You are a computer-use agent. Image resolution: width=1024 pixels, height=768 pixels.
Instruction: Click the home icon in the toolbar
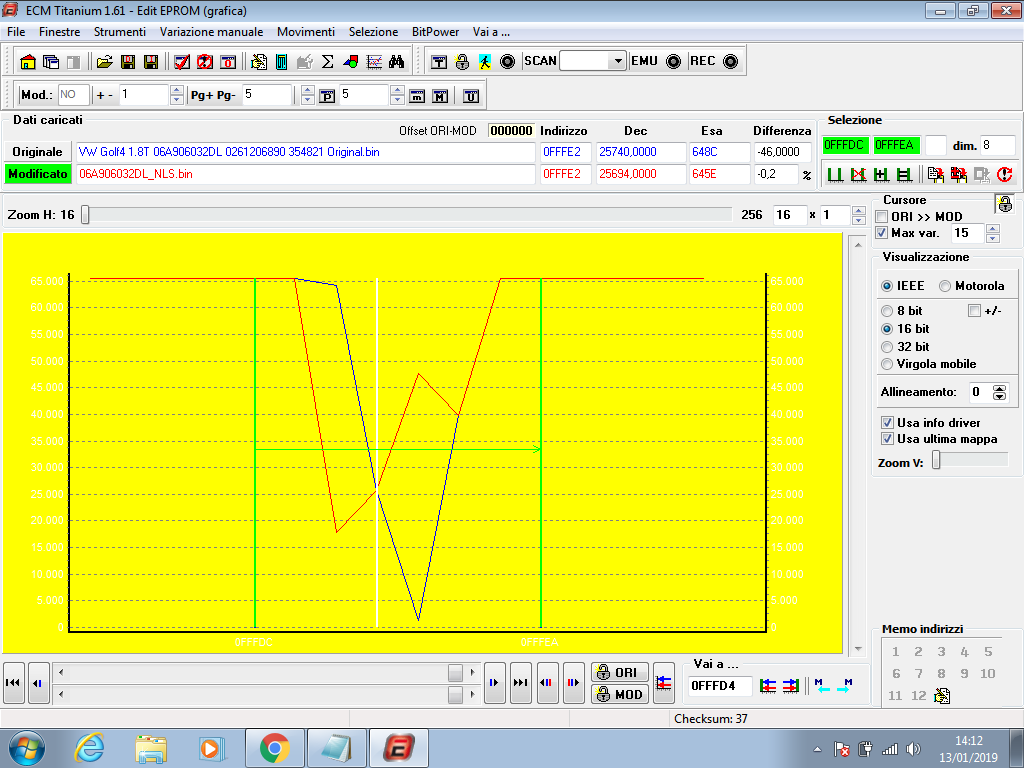pyautogui.click(x=28, y=62)
